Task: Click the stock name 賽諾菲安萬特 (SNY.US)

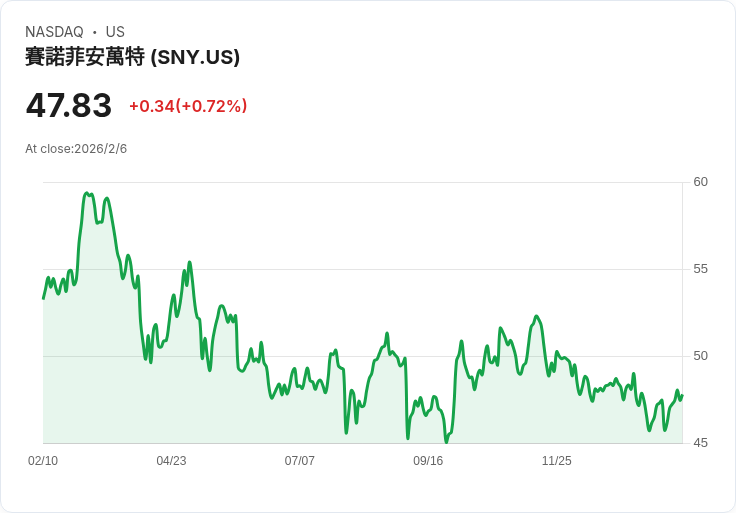Action: 132,57
